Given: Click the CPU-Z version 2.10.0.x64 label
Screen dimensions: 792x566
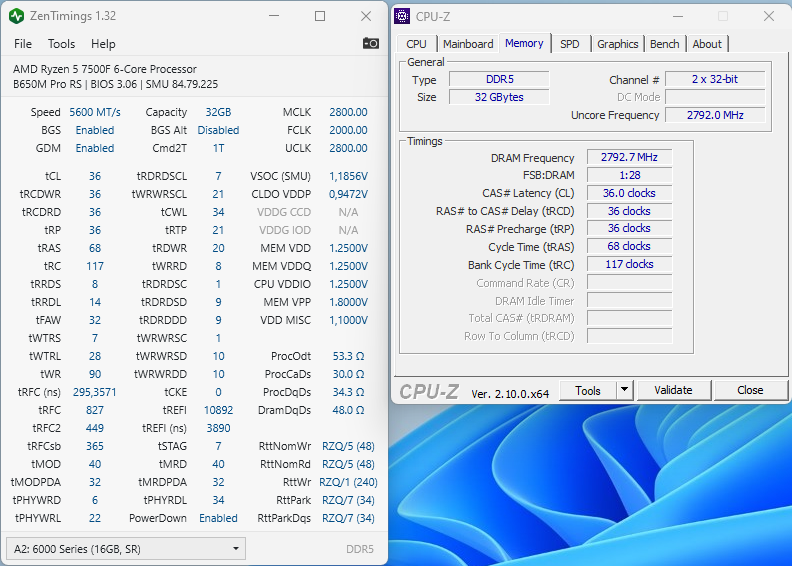Looking at the screenshot, I should pos(510,394).
